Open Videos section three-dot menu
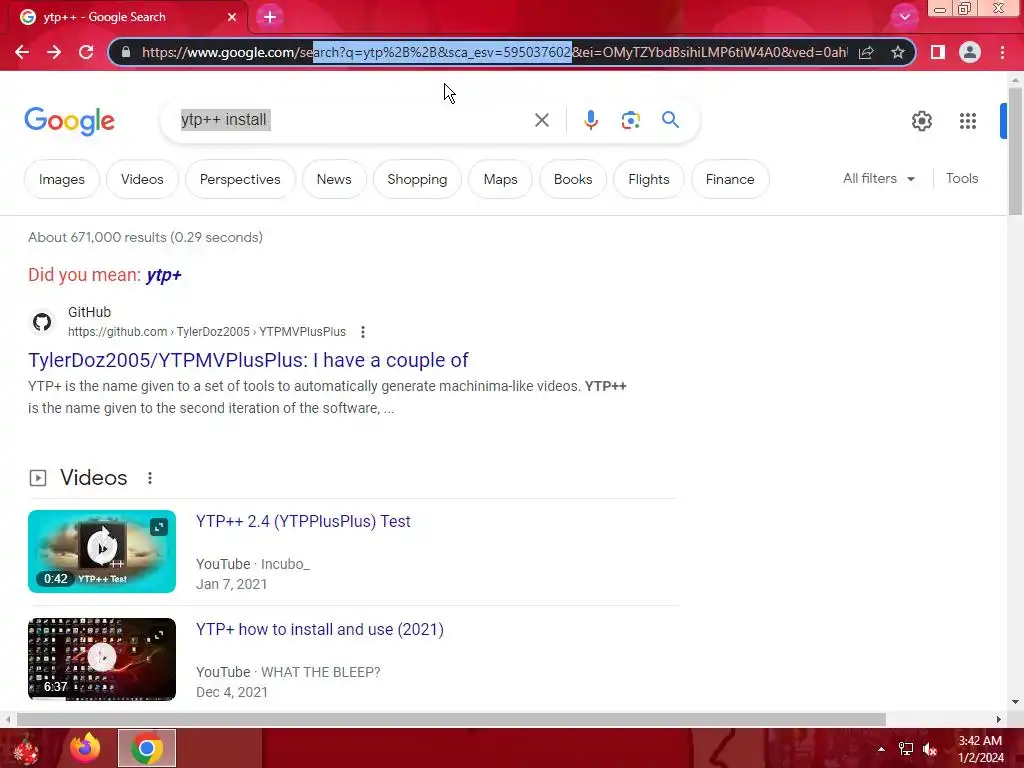The width and height of the screenshot is (1024, 768). pos(150,478)
